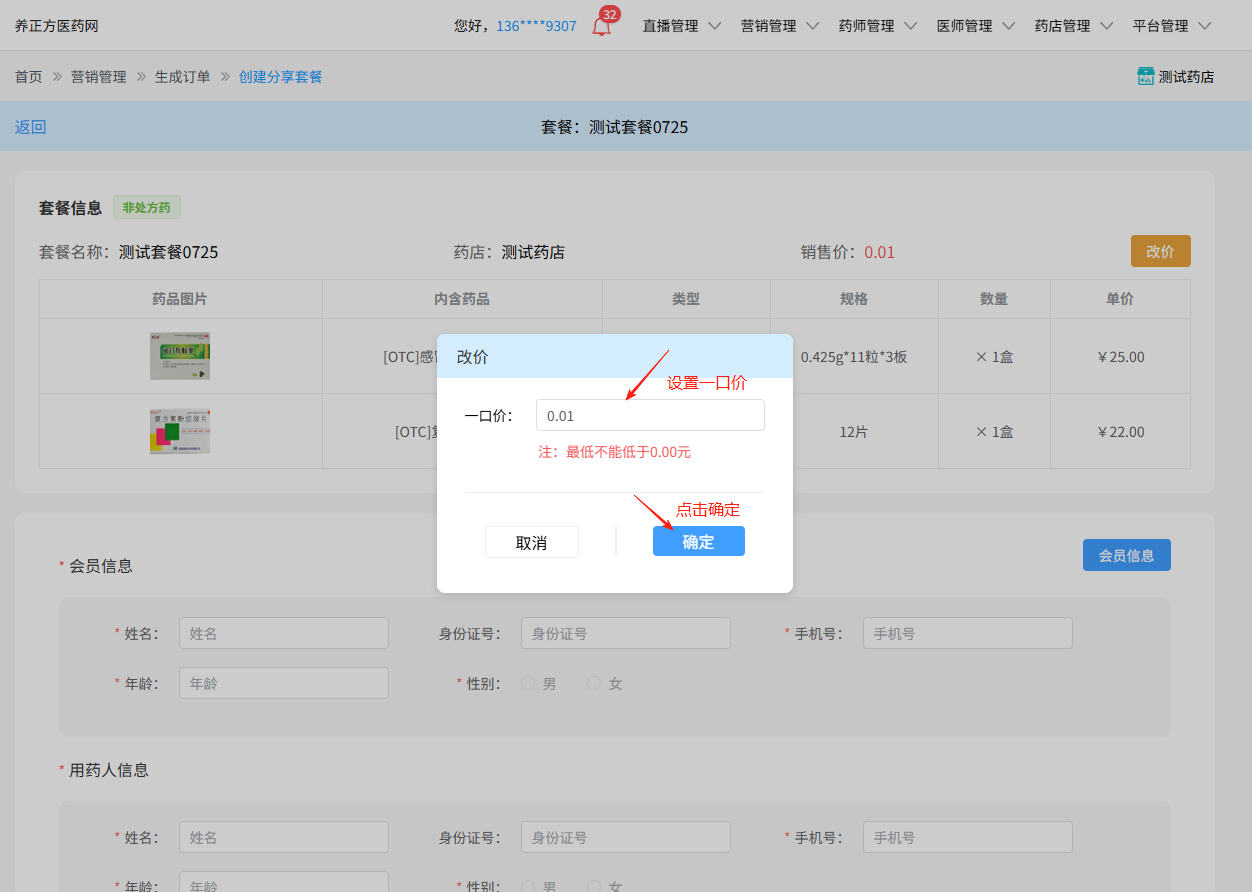Click the ¥25.00 unit price
Viewport: 1252px width, 892px height.
pos(1120,356)
